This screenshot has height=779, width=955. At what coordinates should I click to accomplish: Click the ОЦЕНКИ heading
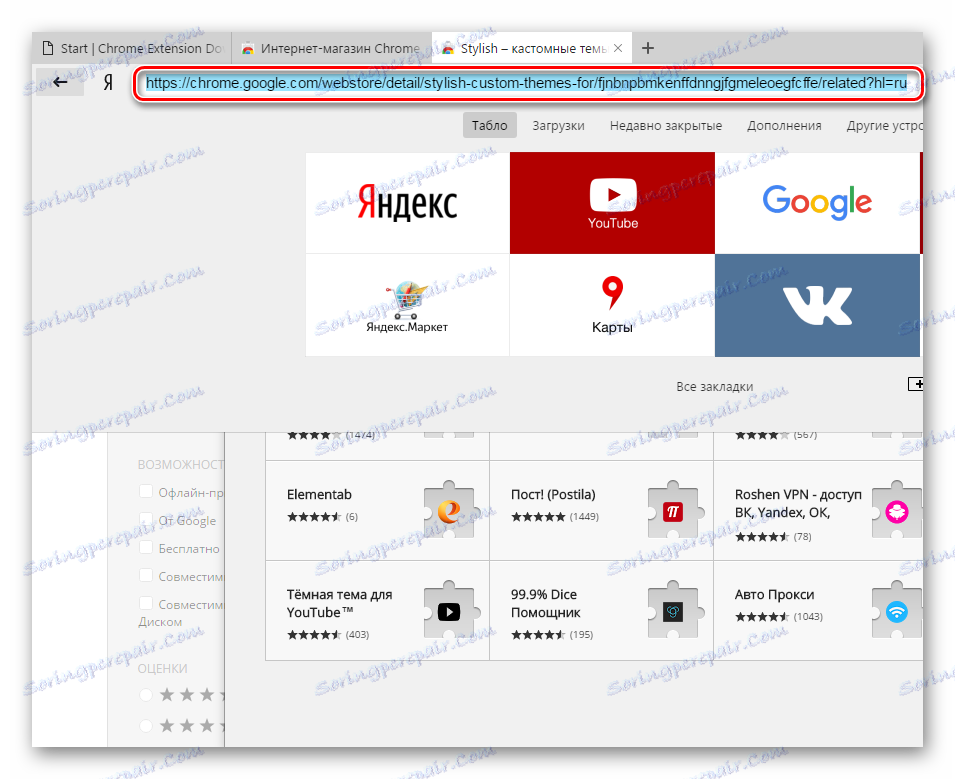163,669
